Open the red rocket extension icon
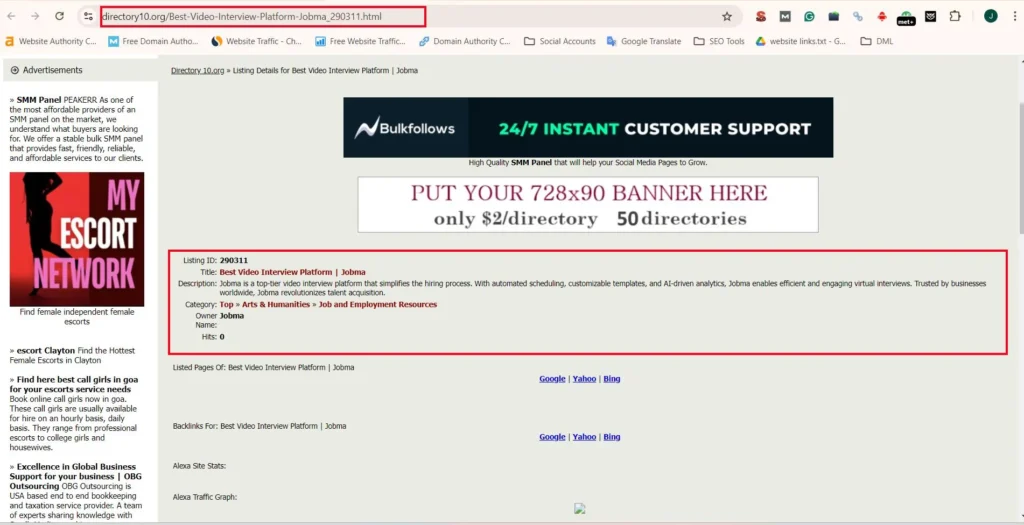The width and height of the screenshot is (1024, 525). click(882, 16)
